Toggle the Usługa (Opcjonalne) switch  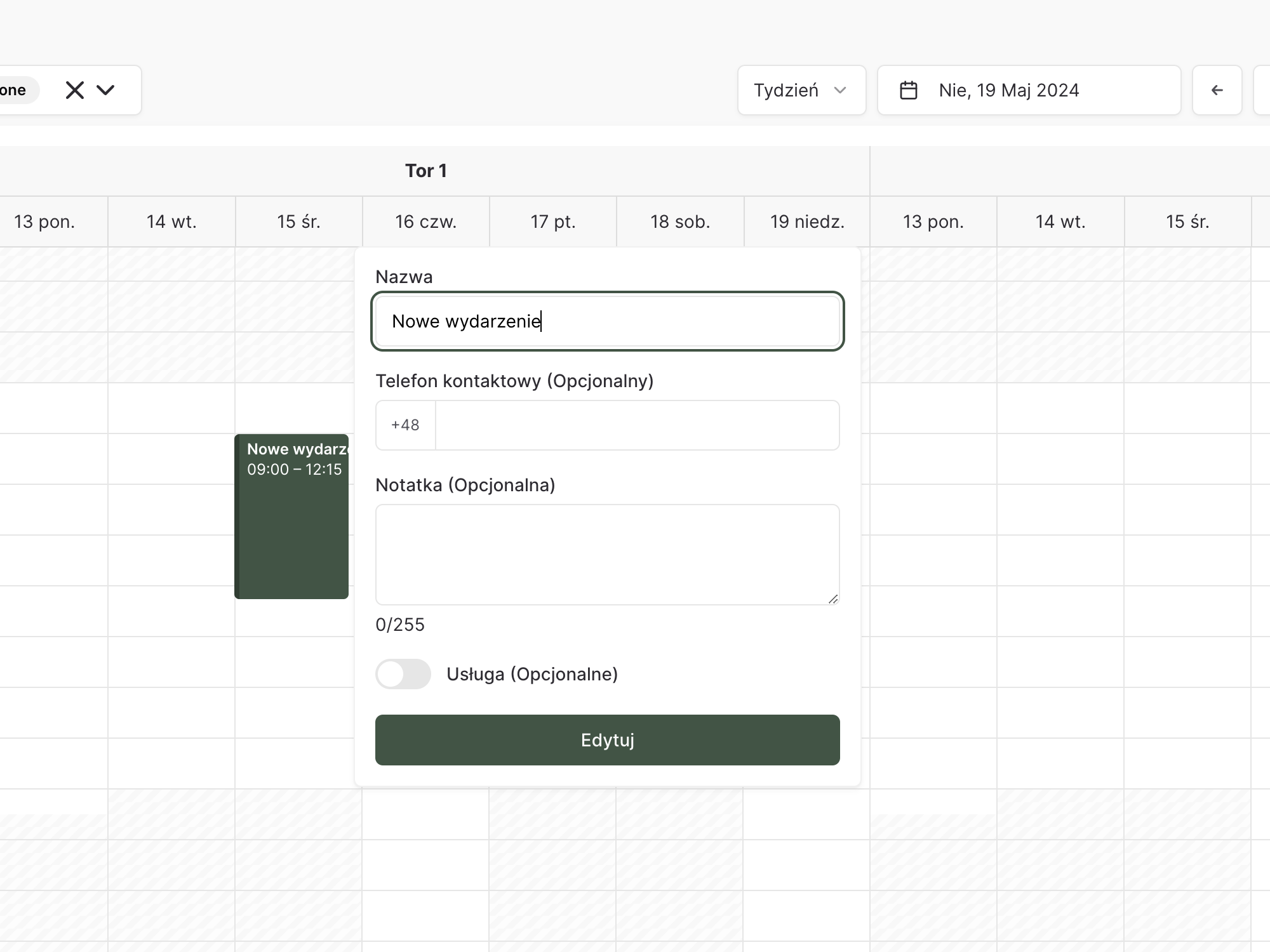click(x=403, y=674)
